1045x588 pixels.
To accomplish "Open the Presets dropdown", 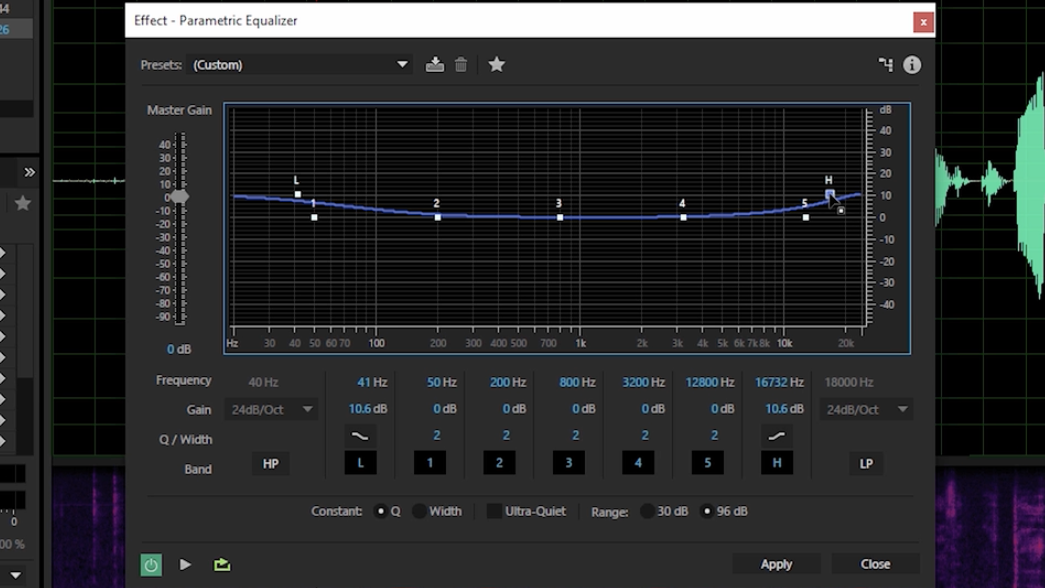I will pyautogui.click(x=300, y=65).
